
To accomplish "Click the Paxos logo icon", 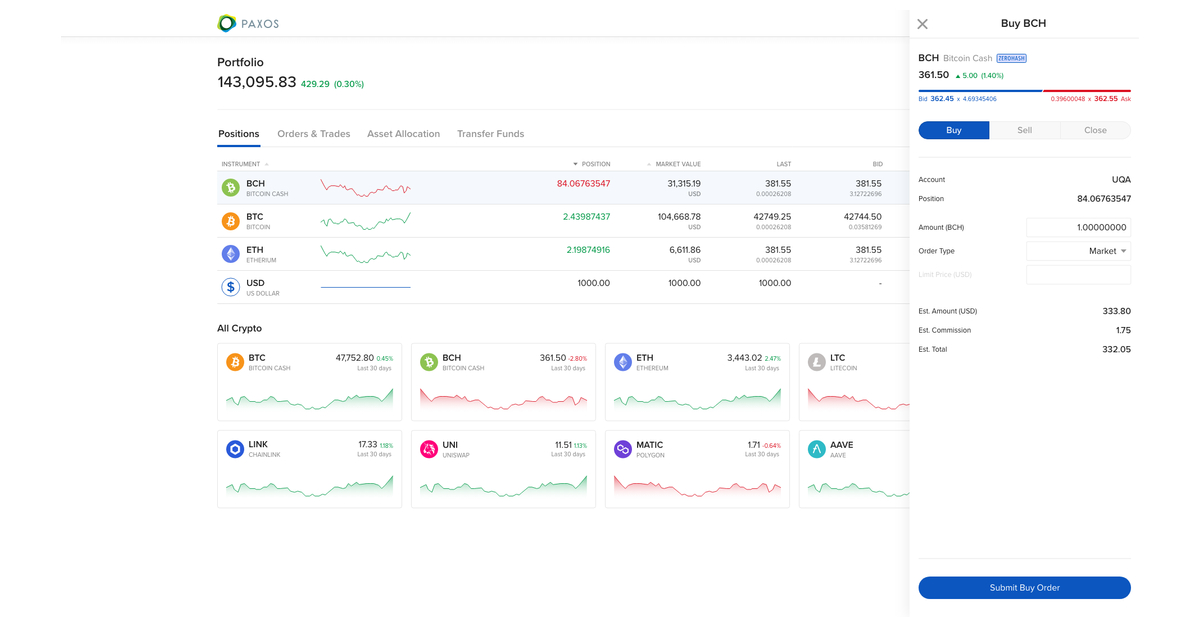I will (227, 23).
